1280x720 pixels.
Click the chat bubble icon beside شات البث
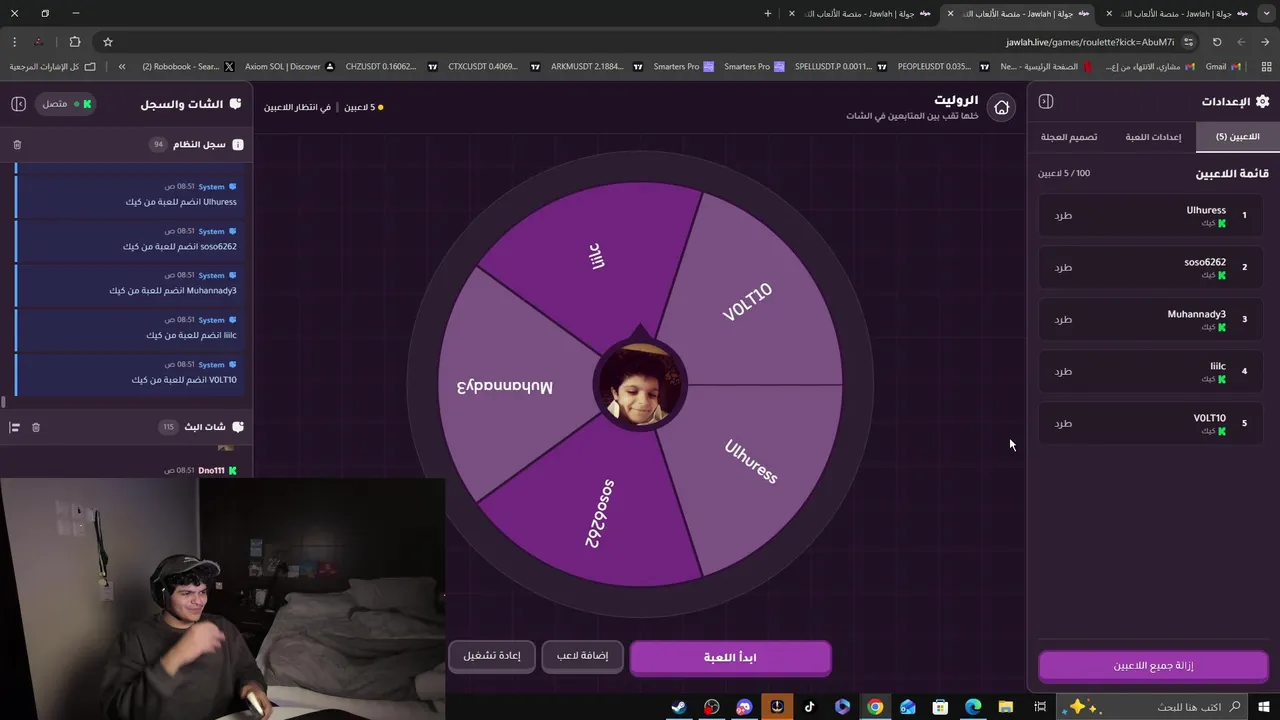pos(237,427)
